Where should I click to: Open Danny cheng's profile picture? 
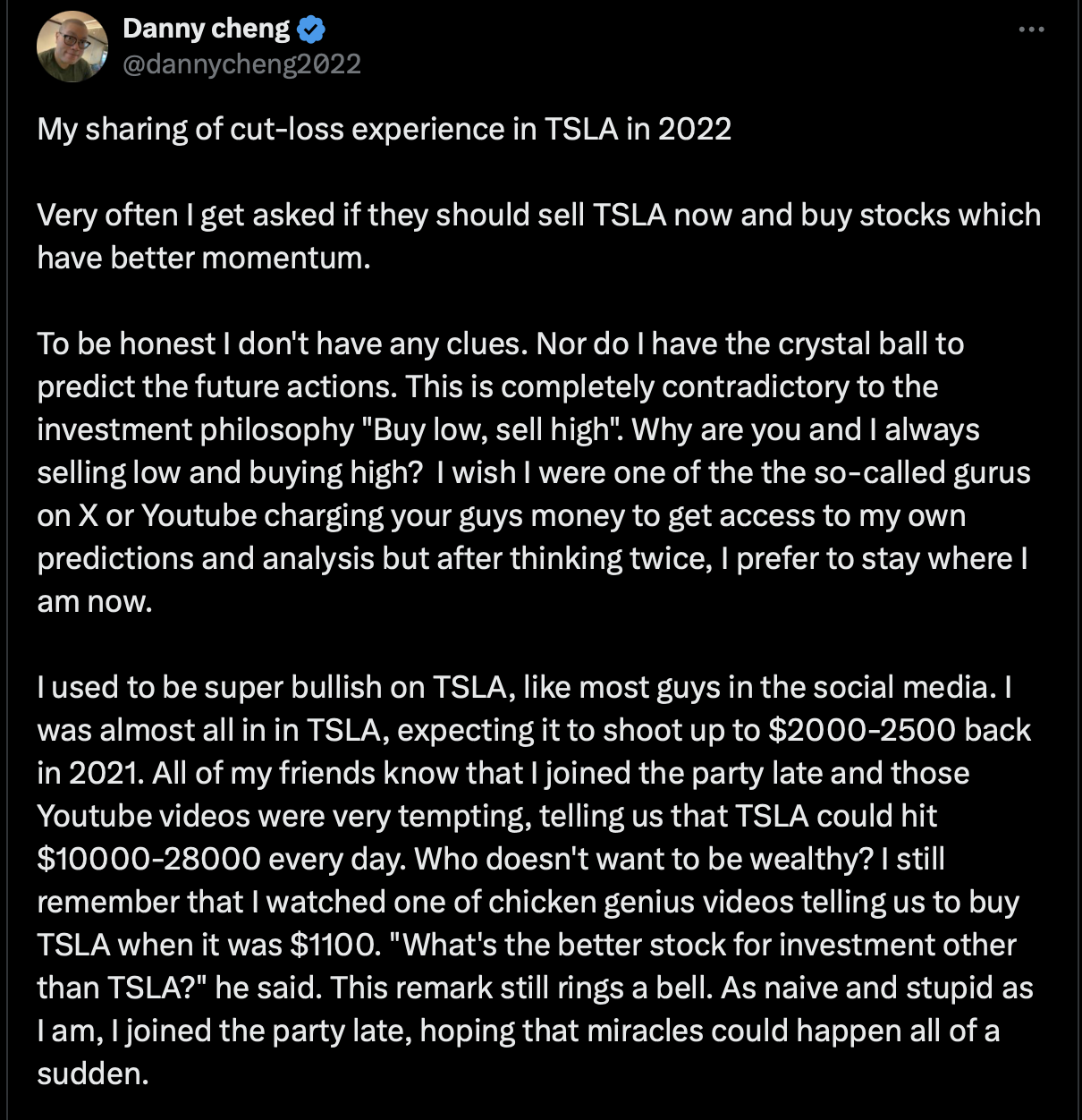pos(72,47)
